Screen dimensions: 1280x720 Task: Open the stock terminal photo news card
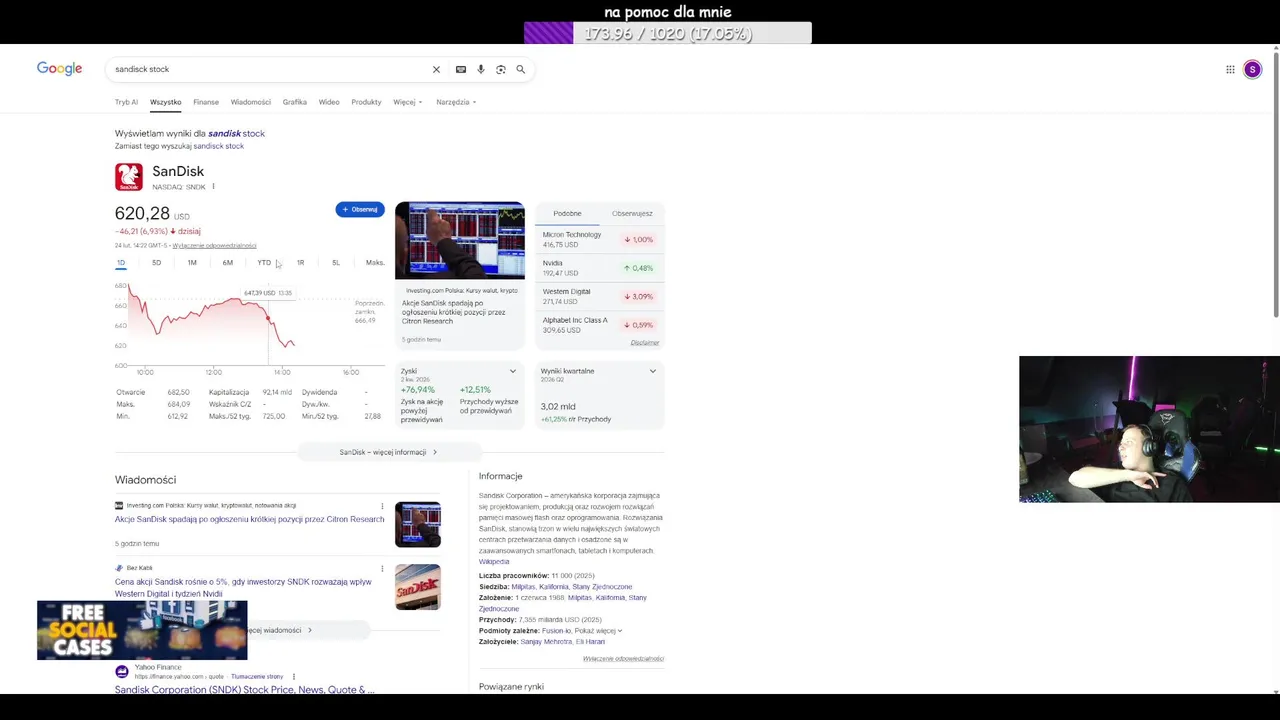[460, 274]
